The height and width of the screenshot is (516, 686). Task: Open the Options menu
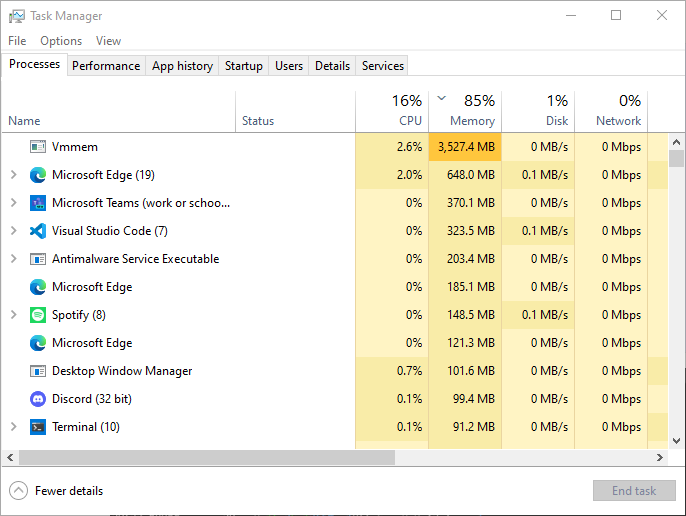tap(61, 41)
